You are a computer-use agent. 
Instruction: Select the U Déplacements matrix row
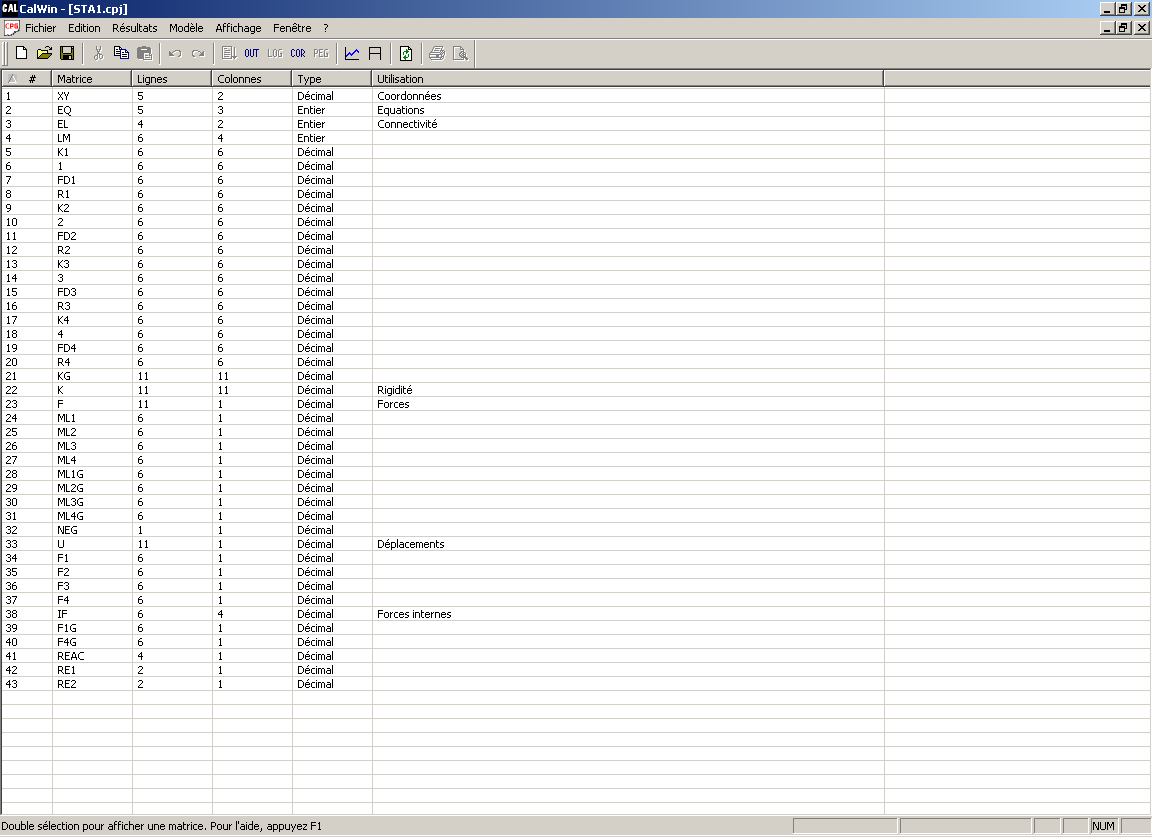(61, 544)
